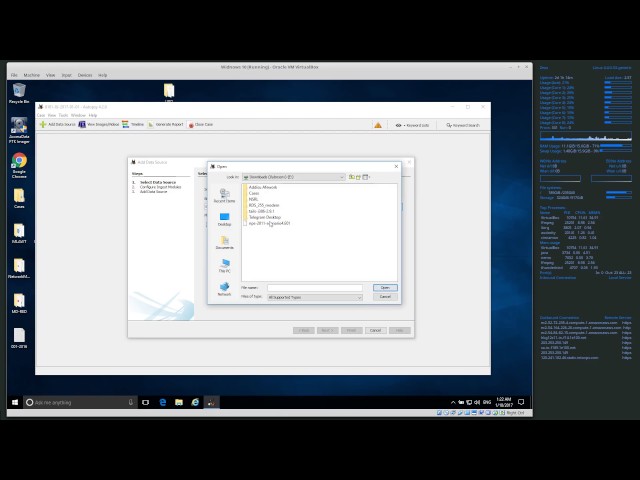Open the Action Center notification icon
The width and height of the screenshot is (640, 480).
pos(521,402)
